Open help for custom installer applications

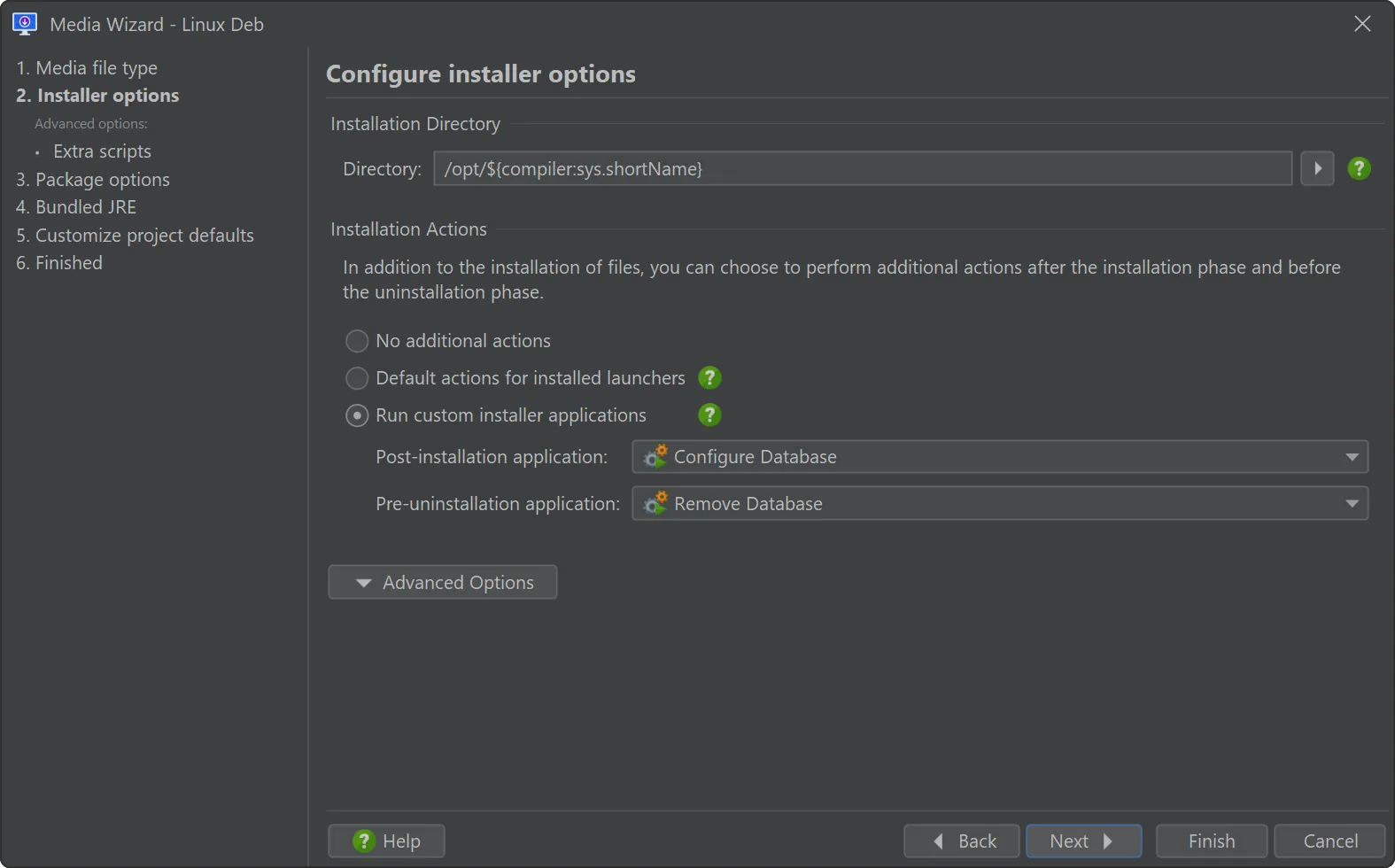point(709,415)
